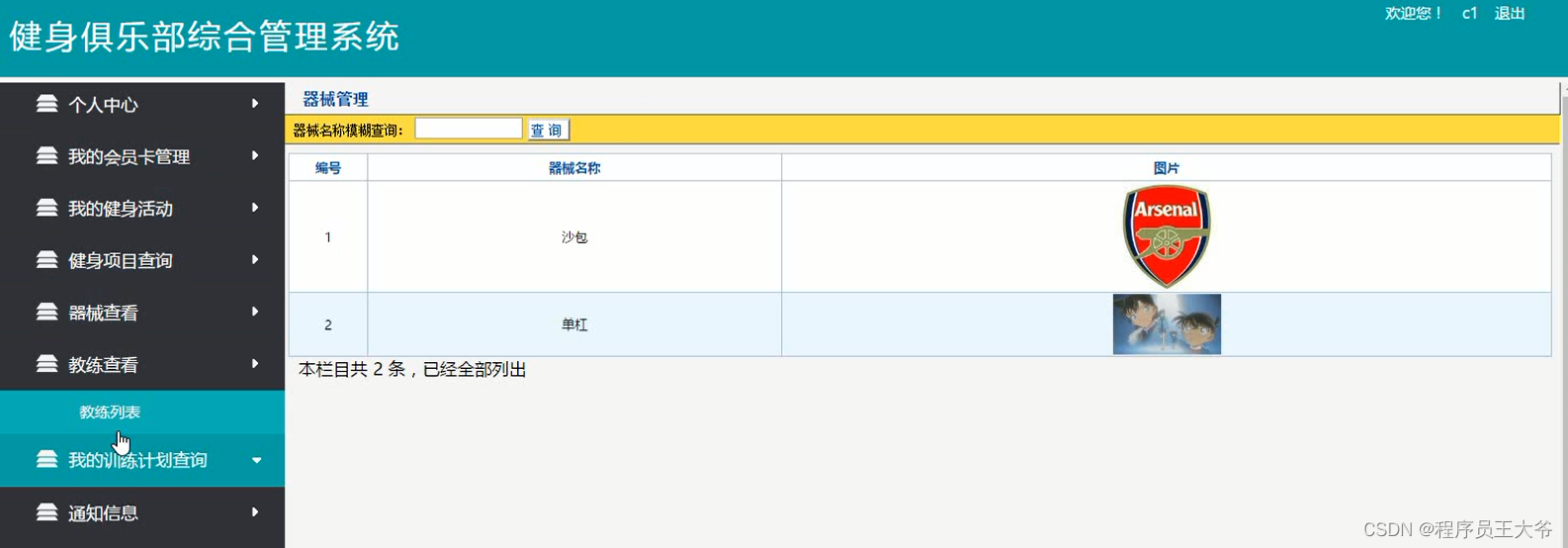
Task: Open the 我的会员卡管理 menu
Action: (142, 156)
